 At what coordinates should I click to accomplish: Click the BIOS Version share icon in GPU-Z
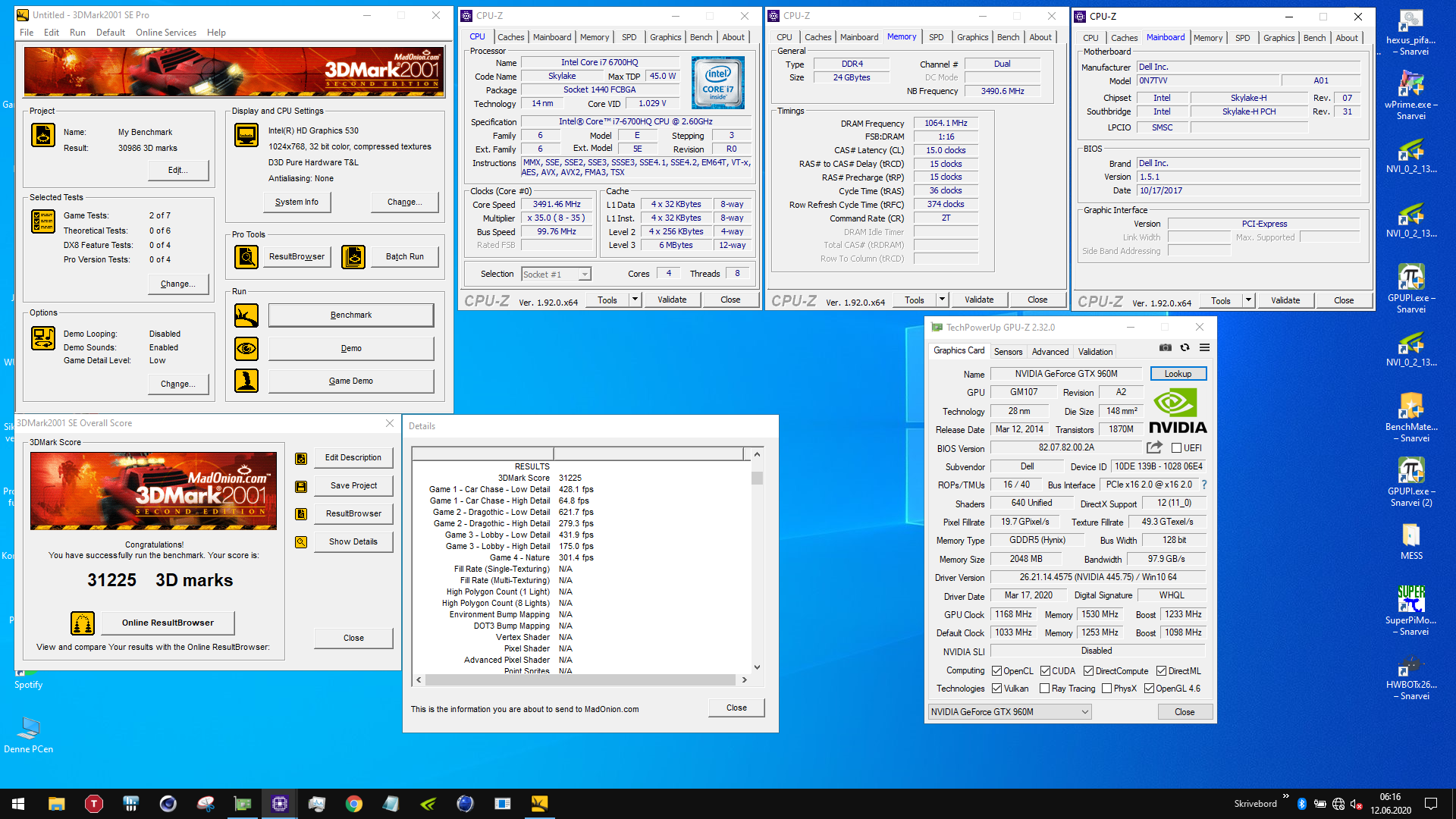(x=1154, y=447)
